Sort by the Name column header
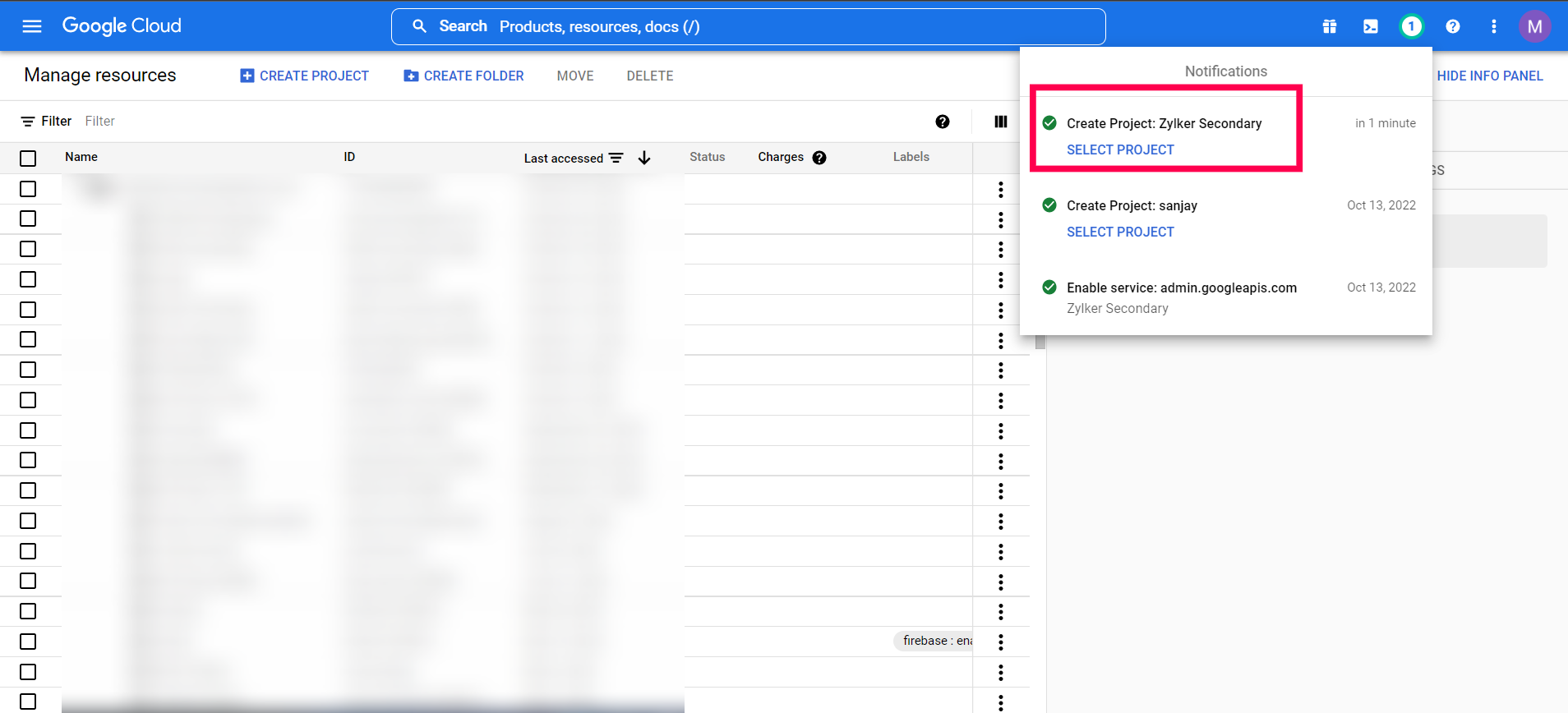 tap(81, 157)
